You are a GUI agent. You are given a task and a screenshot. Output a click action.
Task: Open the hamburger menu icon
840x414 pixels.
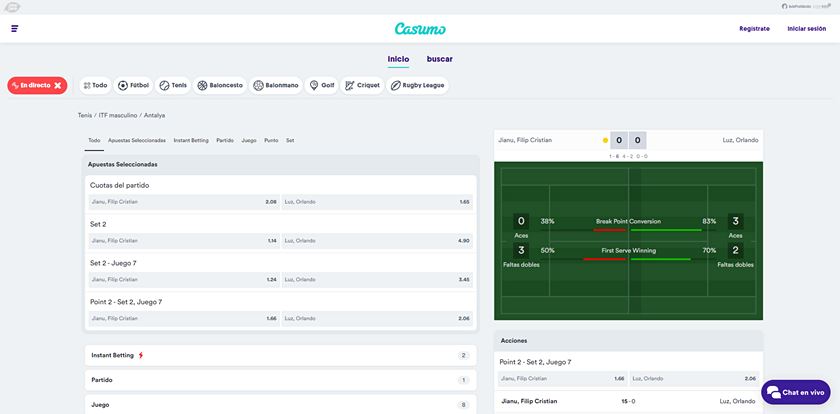point(14,28)
